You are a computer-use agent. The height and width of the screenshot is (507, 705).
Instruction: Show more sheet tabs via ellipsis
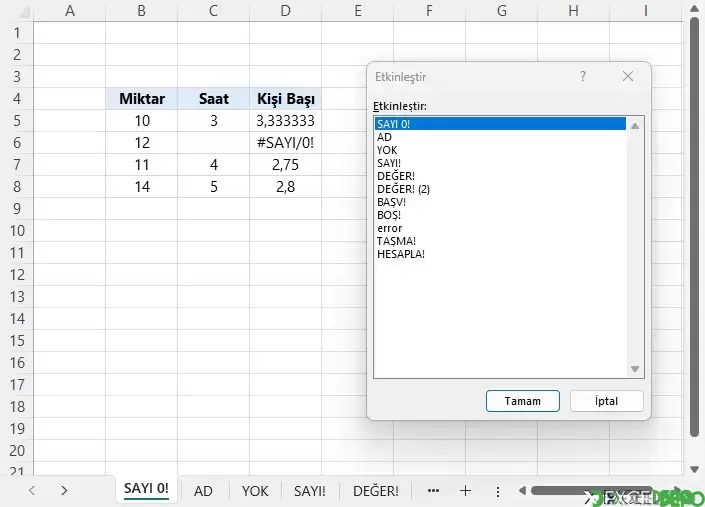(433, 491)
